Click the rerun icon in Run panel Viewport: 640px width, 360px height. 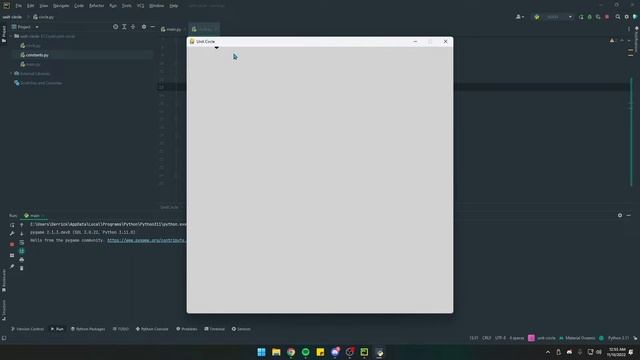[x=12, y=225]
